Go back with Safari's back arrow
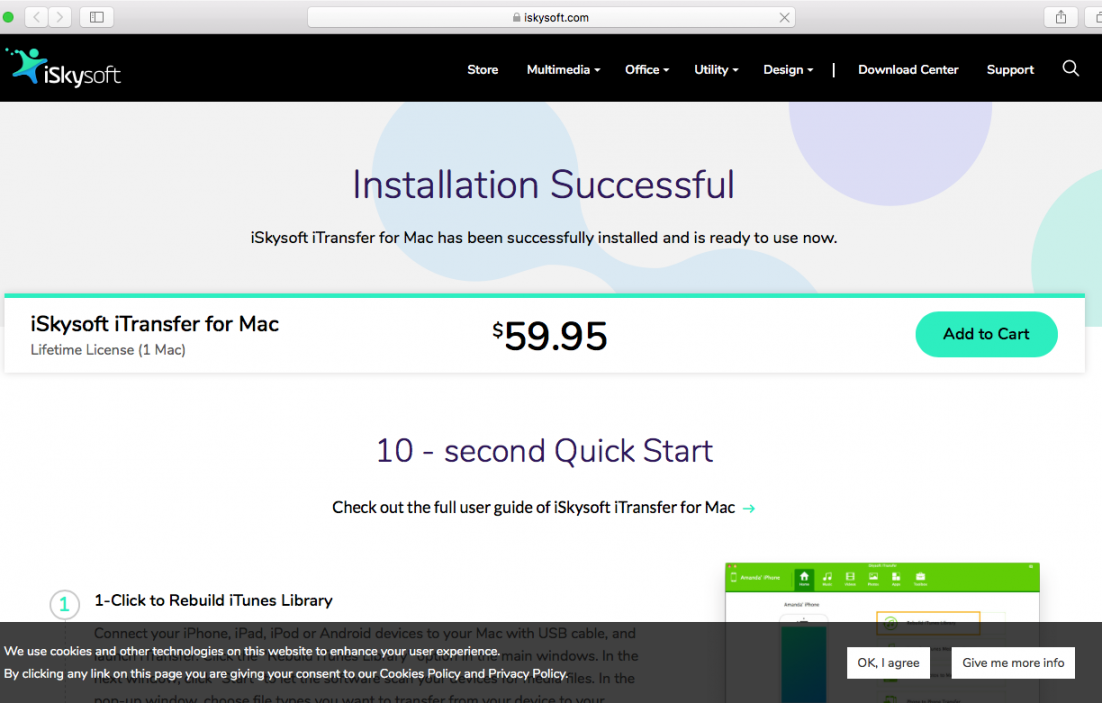The image size is (1102, 703). 37,17
